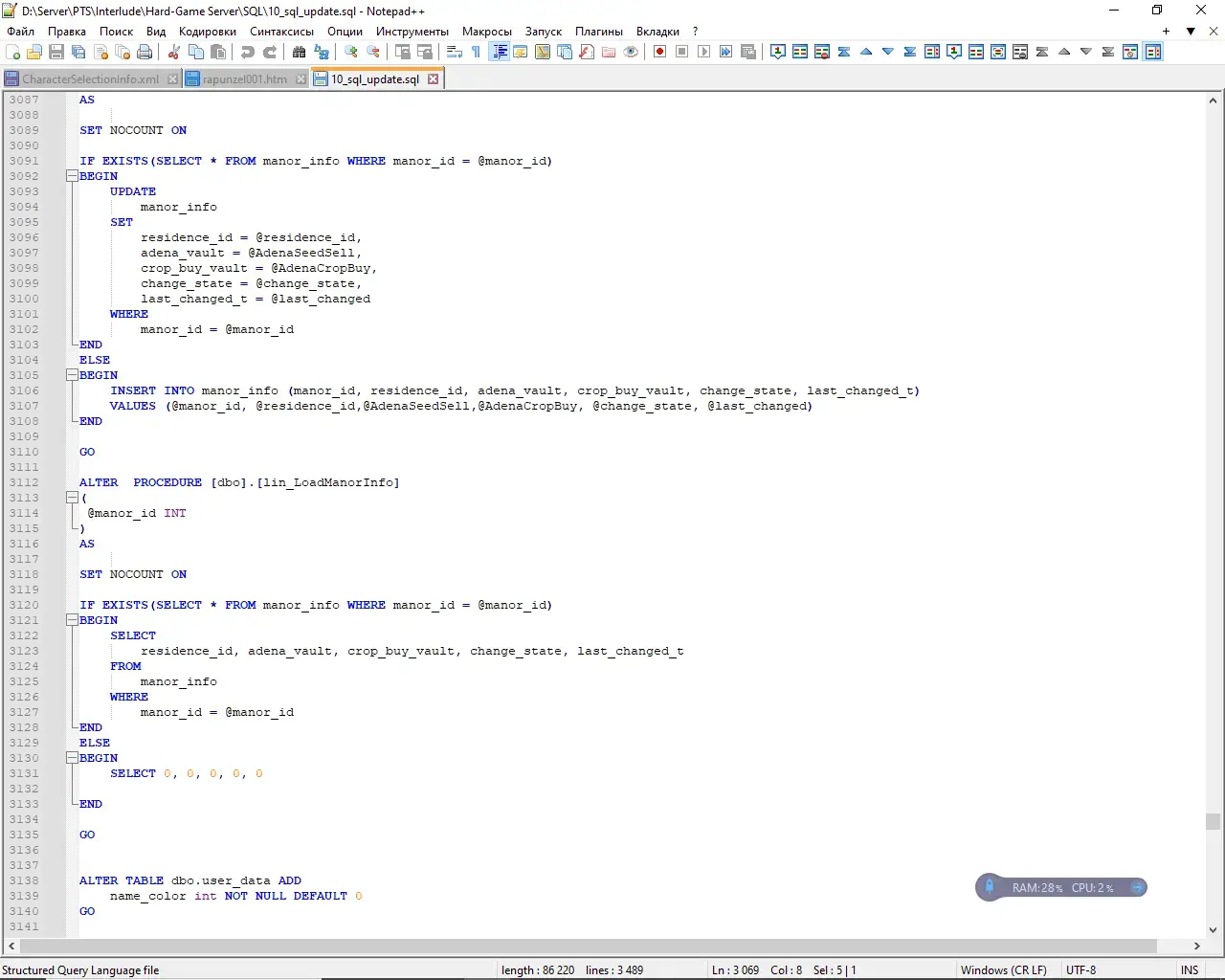Cut selection using the scissors icon
Screen dimensions: 1225x980
pyautogui.click(x=174, y=52)
